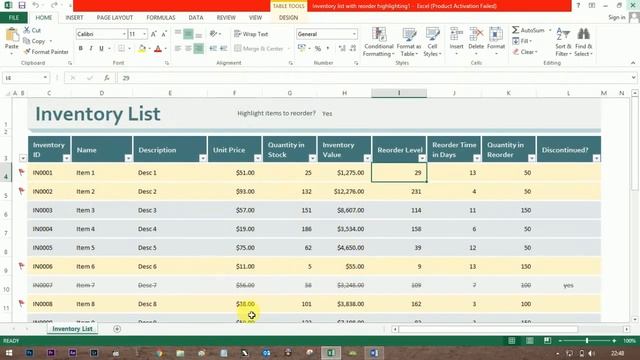The height and width of the screenshot is (360, 640).
Task: Open the font name Calibri dropdown
Action: click(x=124, y=34)
